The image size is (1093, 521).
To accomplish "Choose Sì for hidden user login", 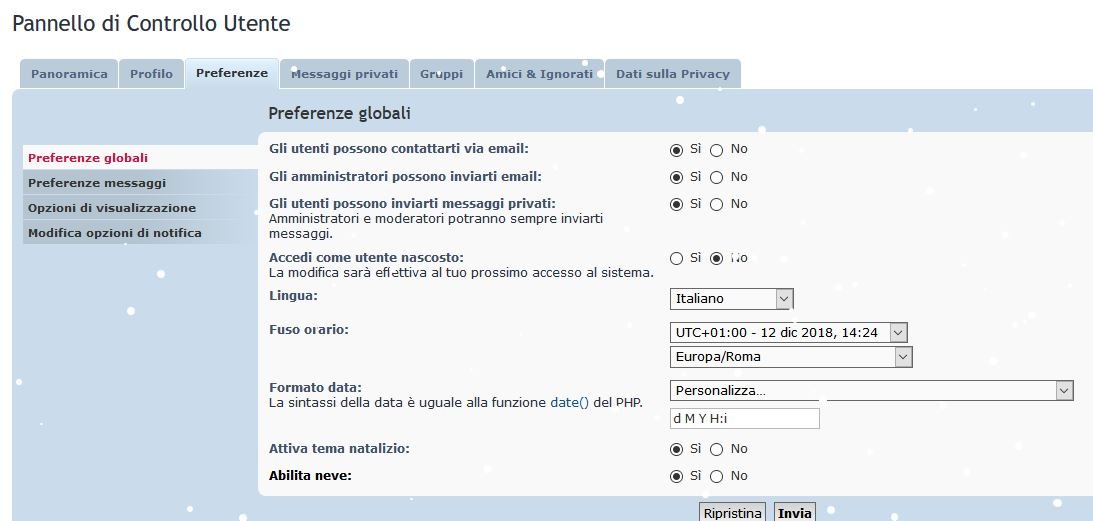I will (677, 258).
